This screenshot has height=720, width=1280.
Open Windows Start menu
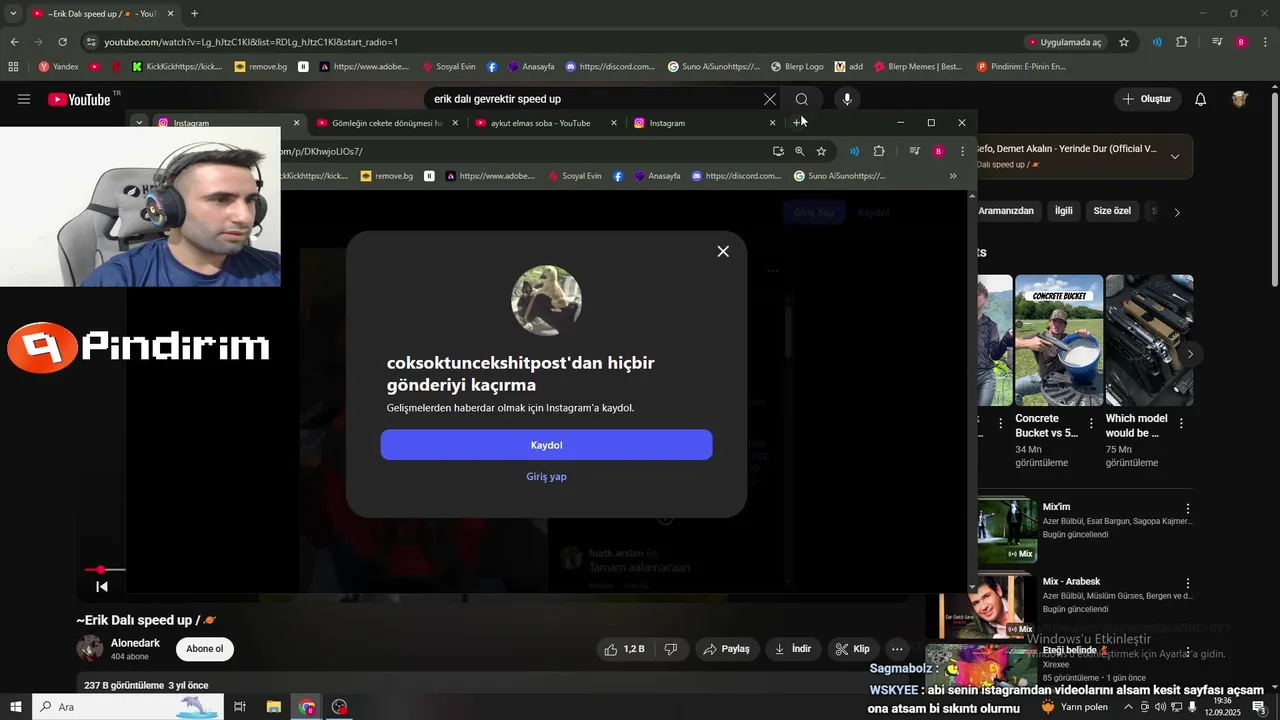[15, 707]
